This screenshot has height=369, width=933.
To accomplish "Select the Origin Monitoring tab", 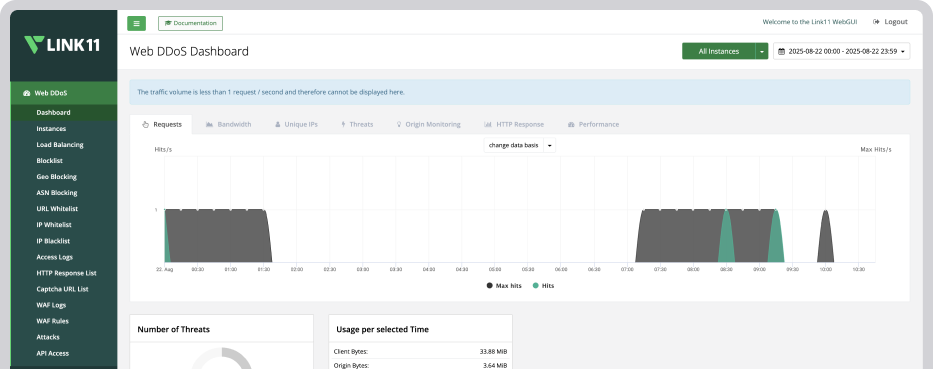I will 428,124.
